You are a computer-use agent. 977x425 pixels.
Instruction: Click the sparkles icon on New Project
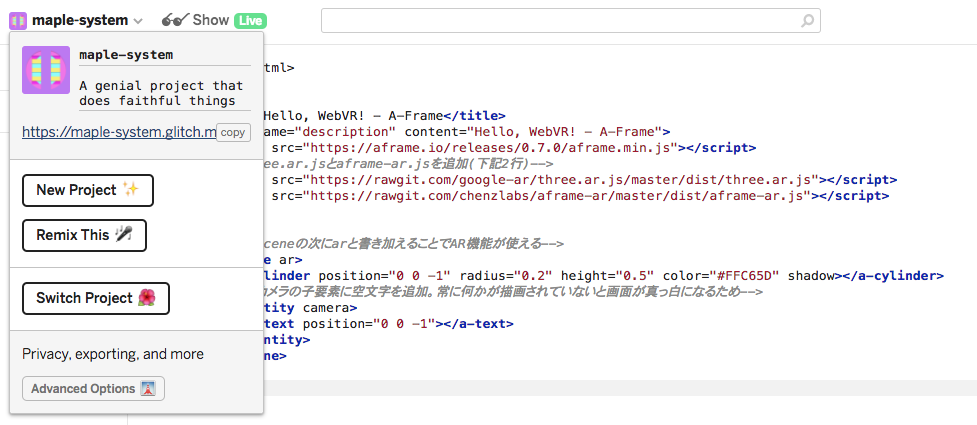pyautogui.click(x=131, y=189)
